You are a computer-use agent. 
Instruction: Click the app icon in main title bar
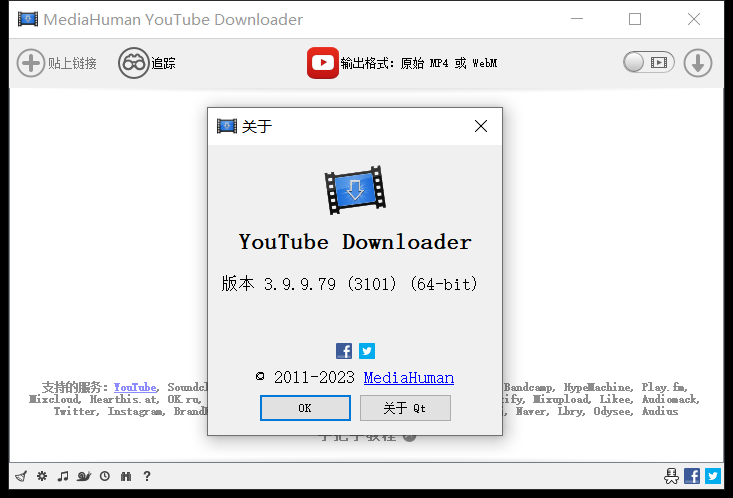[28, 19]
